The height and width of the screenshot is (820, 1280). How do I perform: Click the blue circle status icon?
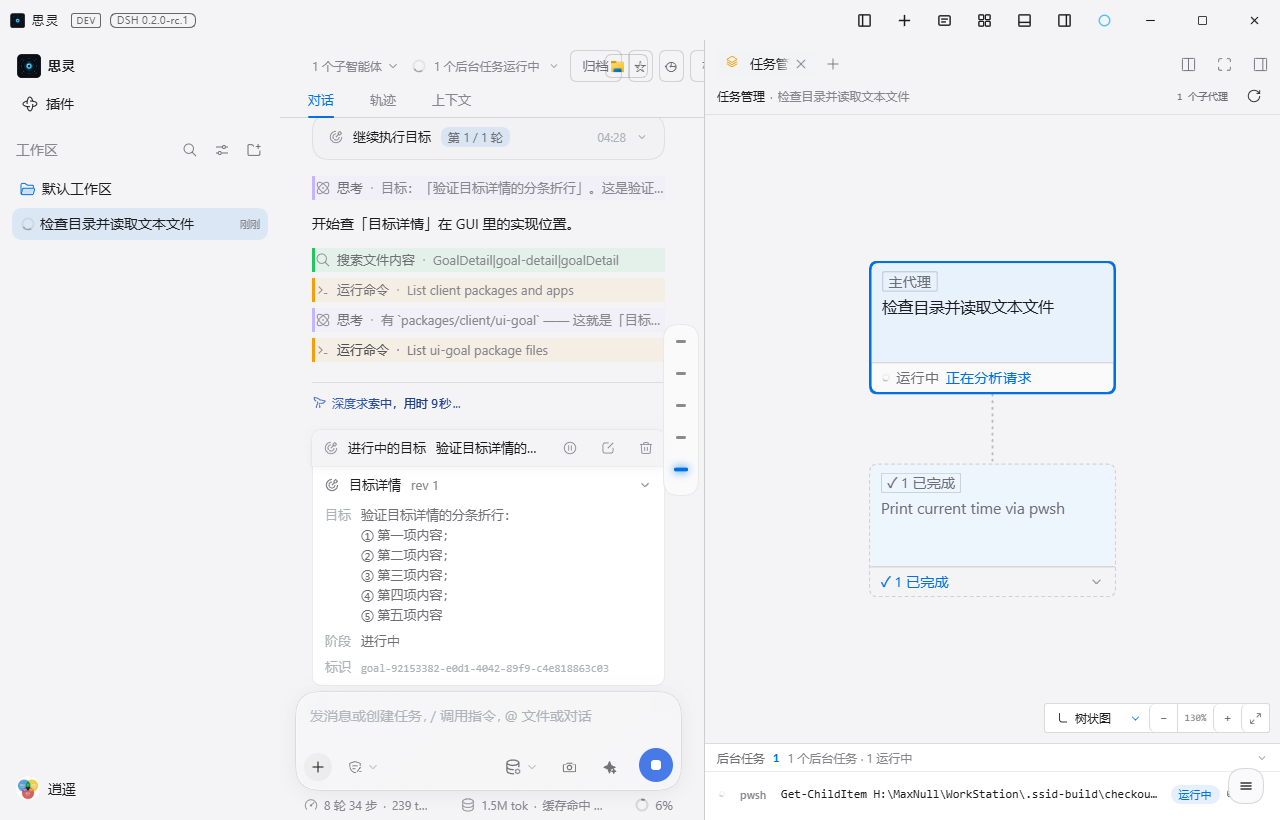pyautogui.click(x=1105, y=20)
